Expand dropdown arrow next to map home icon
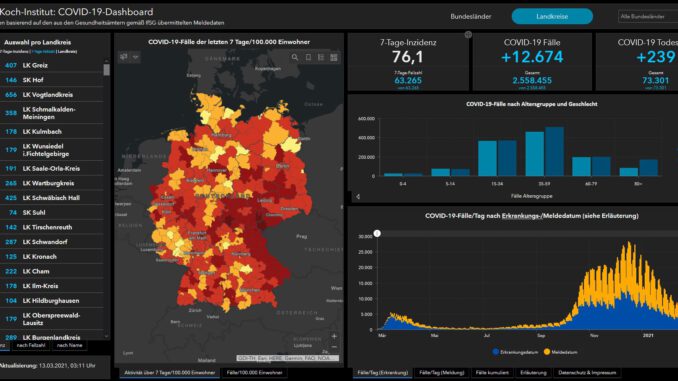This screenshot has width=678, height=381. point(135,57)
